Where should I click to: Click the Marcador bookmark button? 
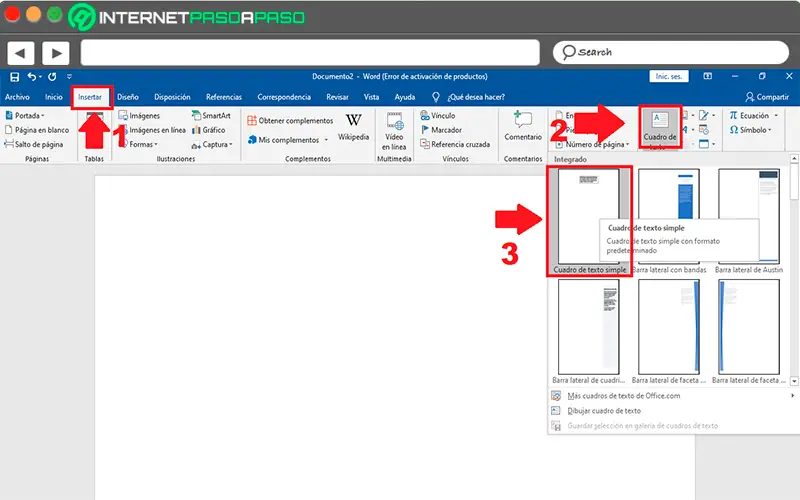[441, 130]
